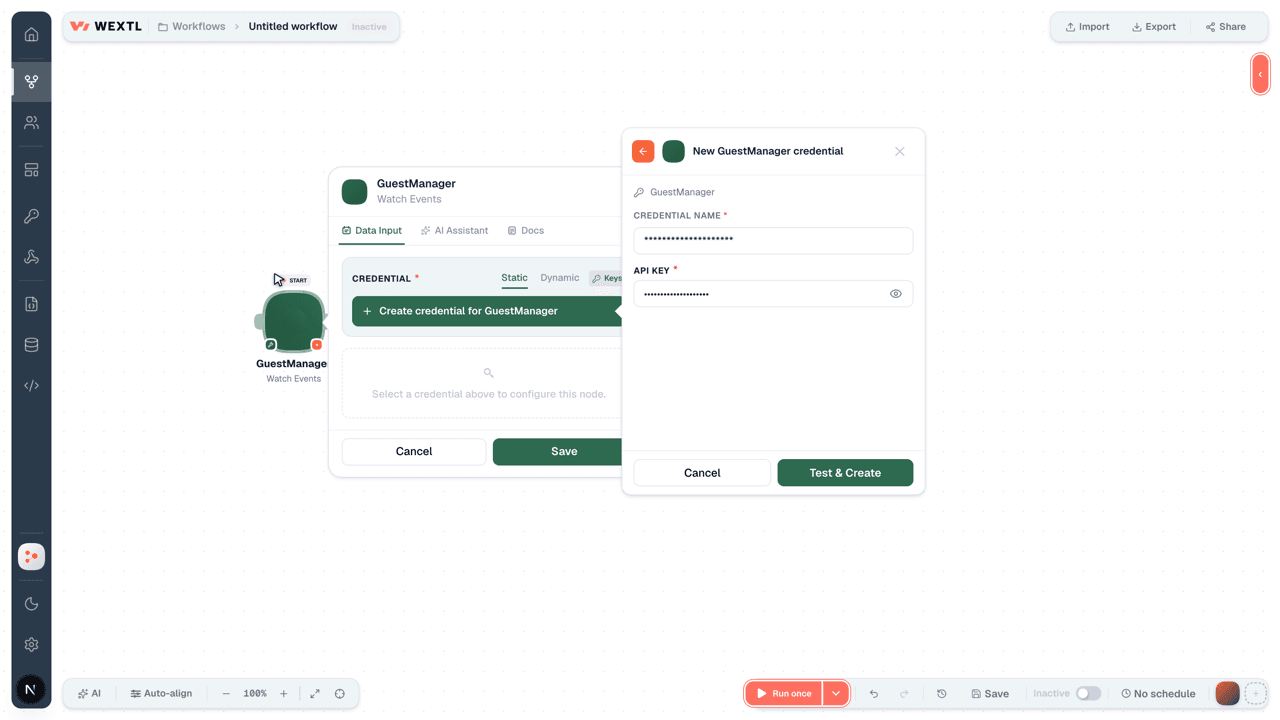Viewport: 1280px width, 720px height.
Task: Open the Home icon in sidebar
Action: (31, 34)
